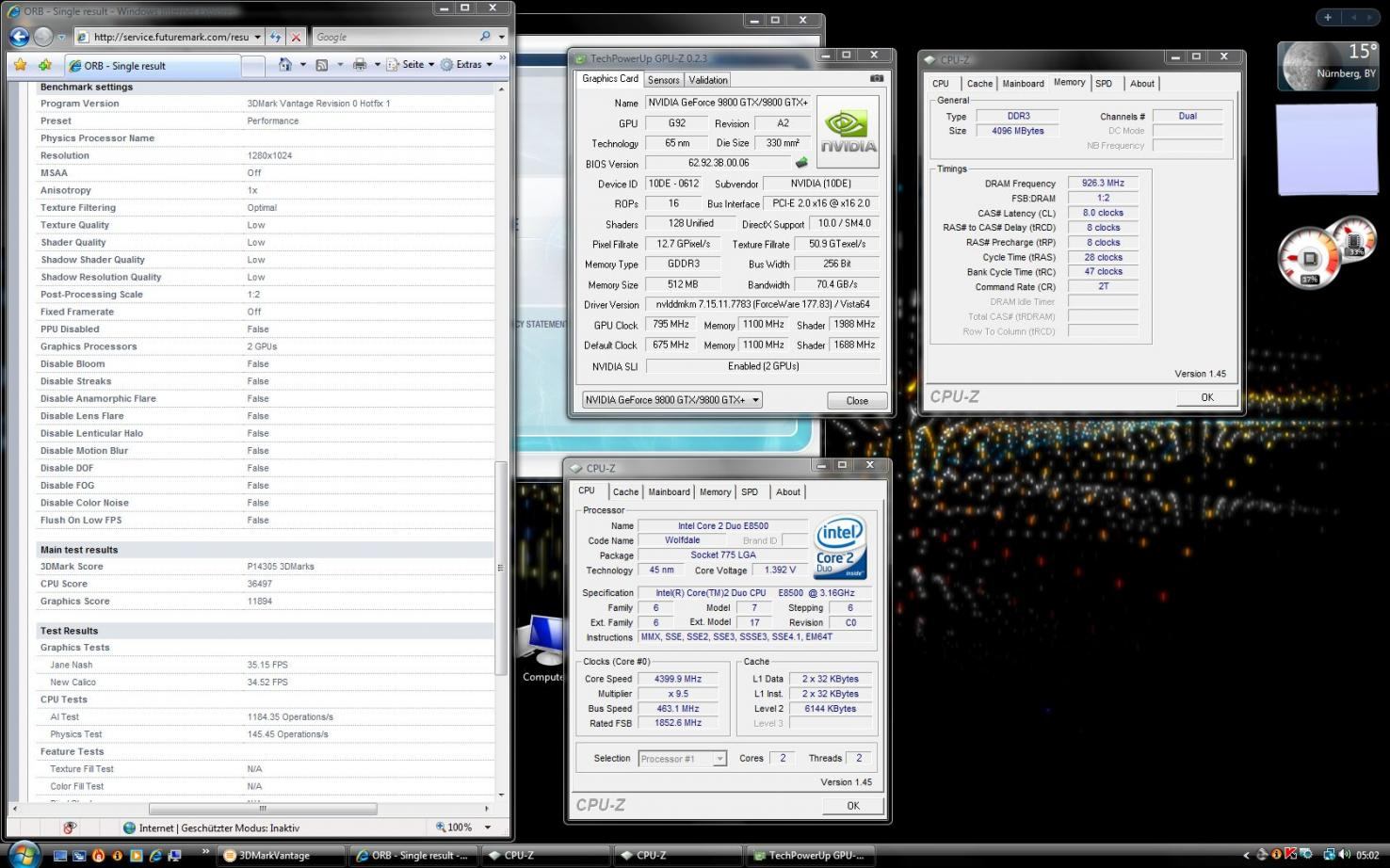Open the new empty tab in IE
Screen dimensions: 1390x868
tap(253, 66)
